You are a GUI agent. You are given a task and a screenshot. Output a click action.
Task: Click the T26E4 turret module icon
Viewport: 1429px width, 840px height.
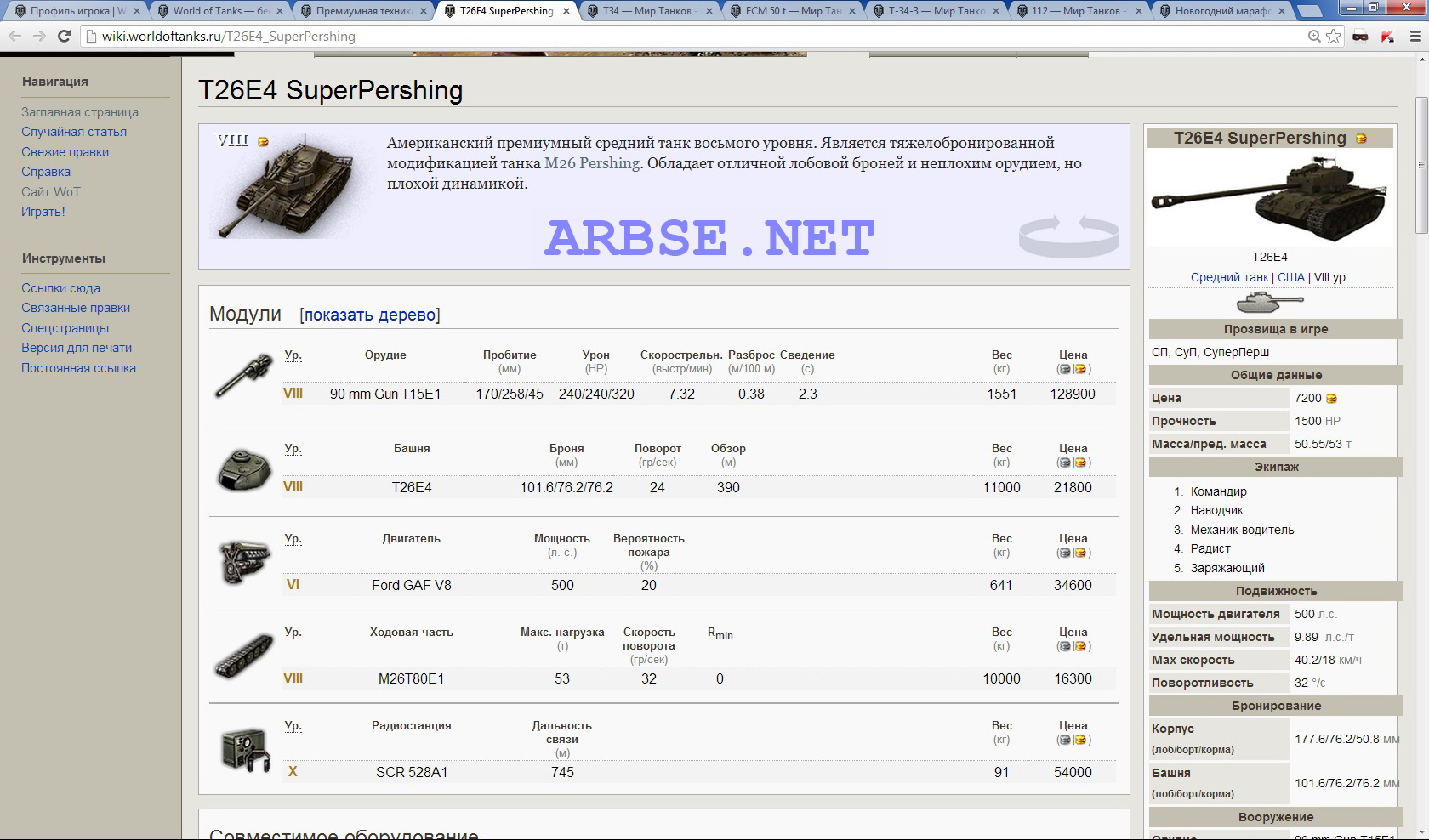click(x=245, y=468)
